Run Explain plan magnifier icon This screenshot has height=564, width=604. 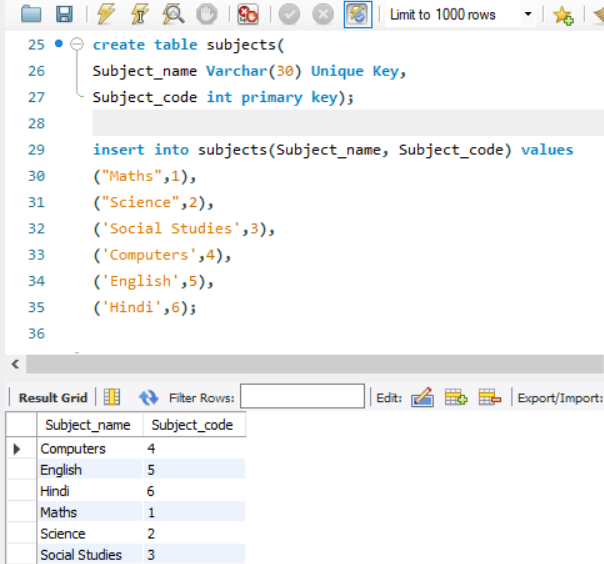click(x=173, y=15)
